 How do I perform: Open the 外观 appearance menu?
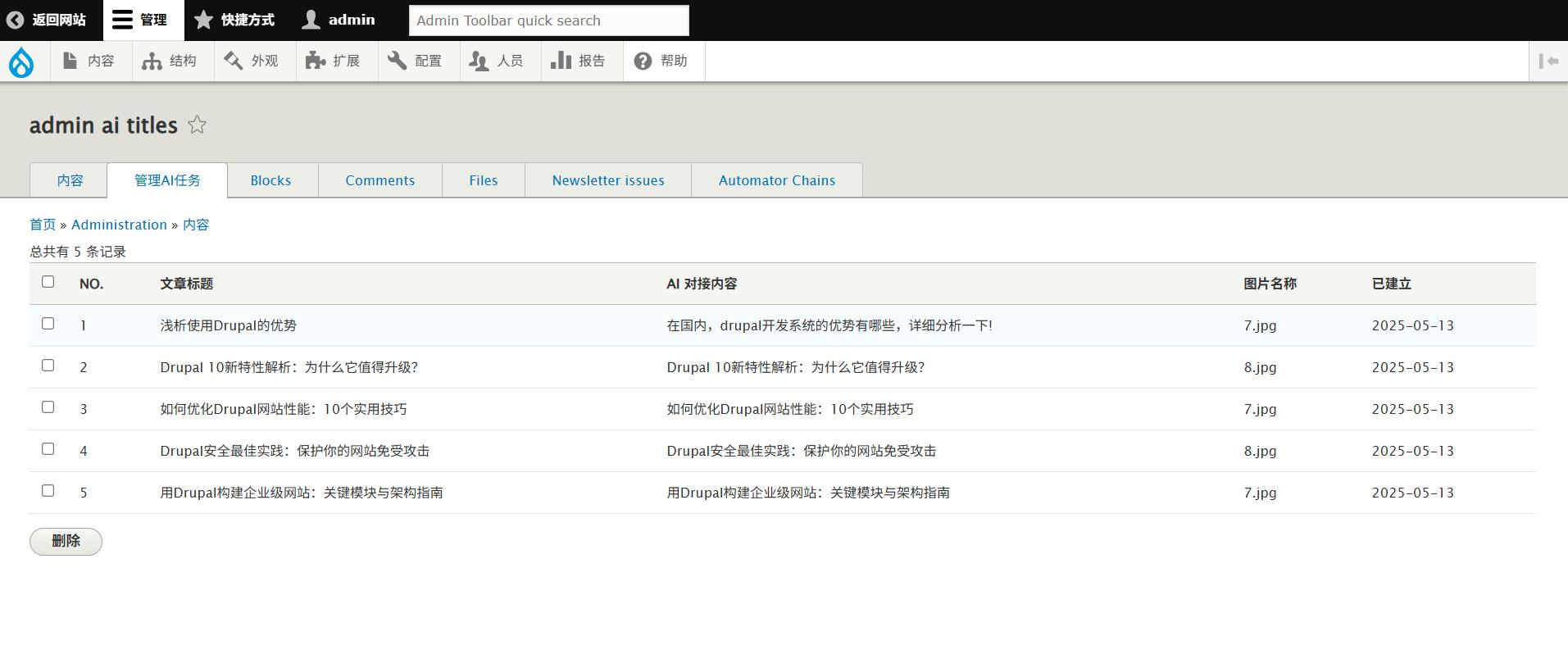pyautogui.click(x=255, y=61)
